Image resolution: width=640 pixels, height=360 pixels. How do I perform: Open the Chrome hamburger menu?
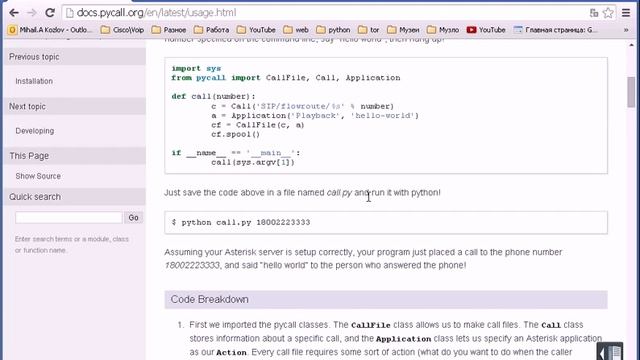pyautogui.click(x=626, y=13)
